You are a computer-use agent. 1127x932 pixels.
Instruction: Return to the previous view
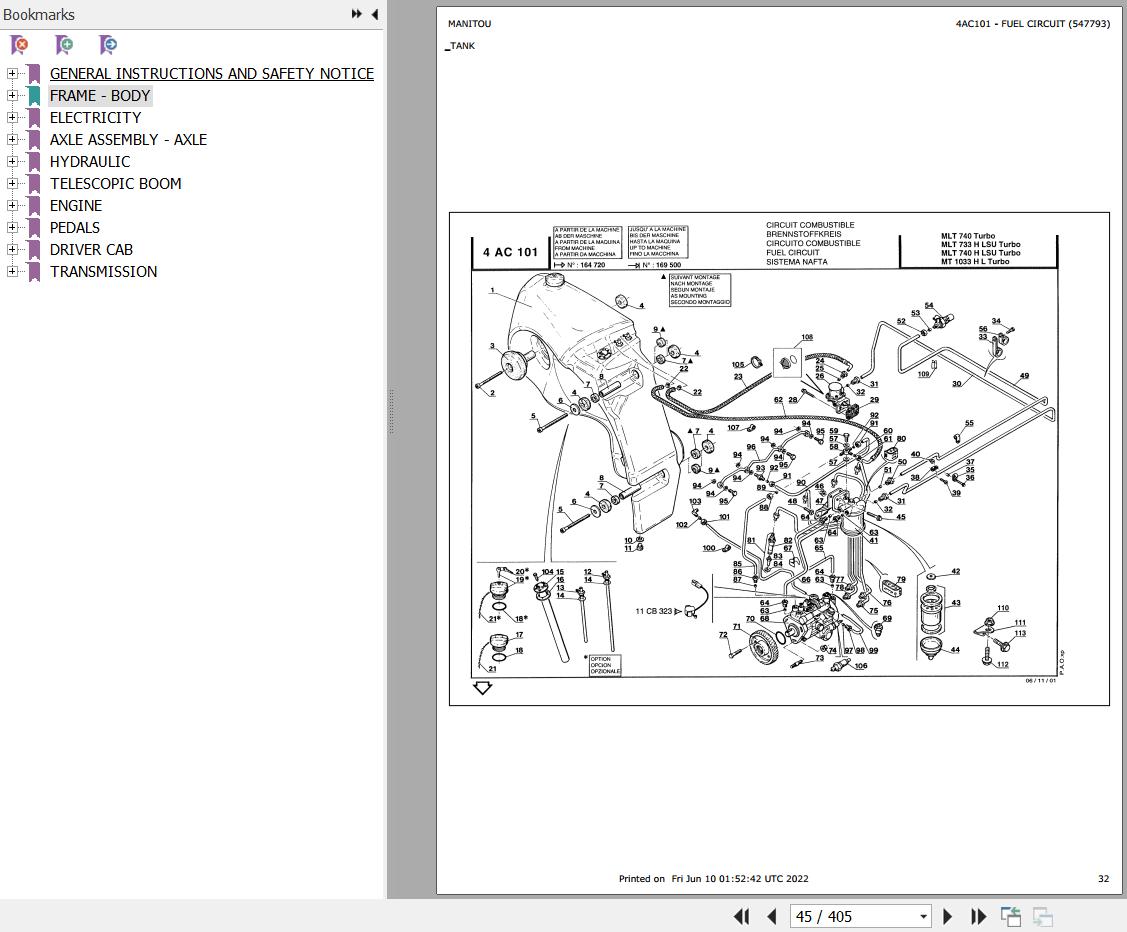coord(1010,916)
